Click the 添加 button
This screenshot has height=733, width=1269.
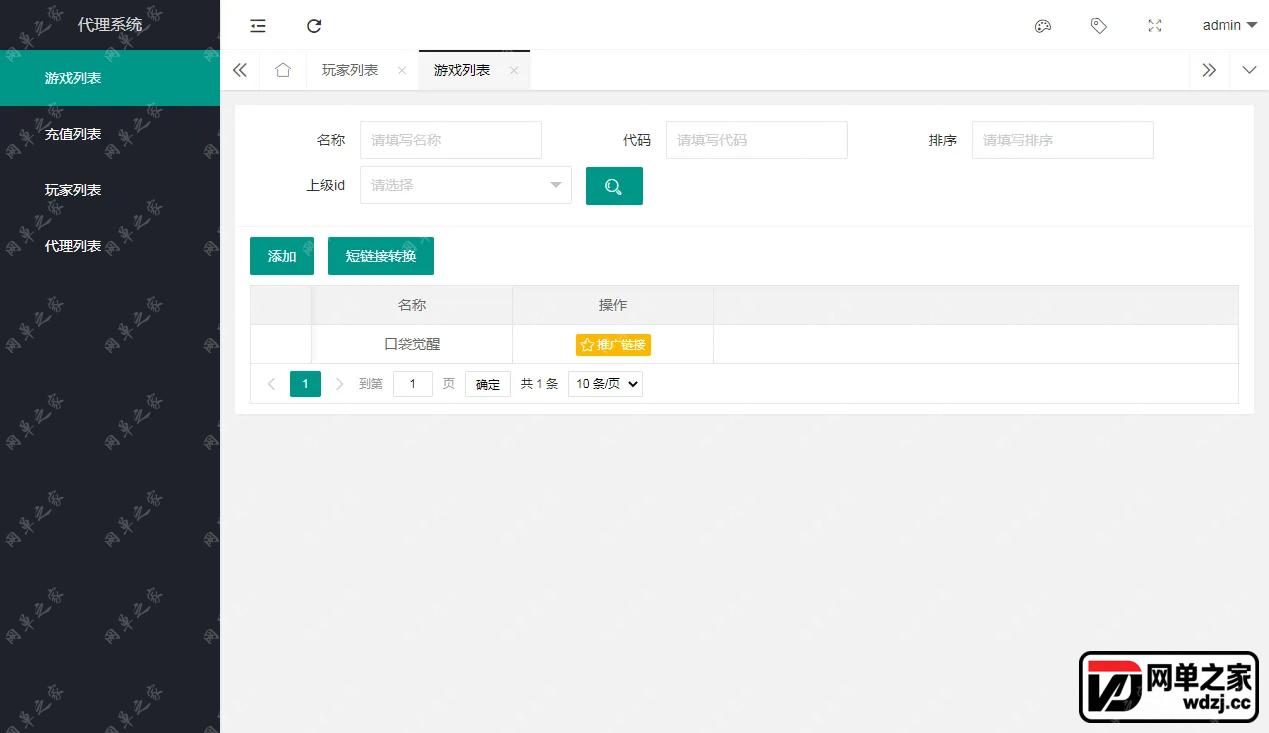click(282, 256)
